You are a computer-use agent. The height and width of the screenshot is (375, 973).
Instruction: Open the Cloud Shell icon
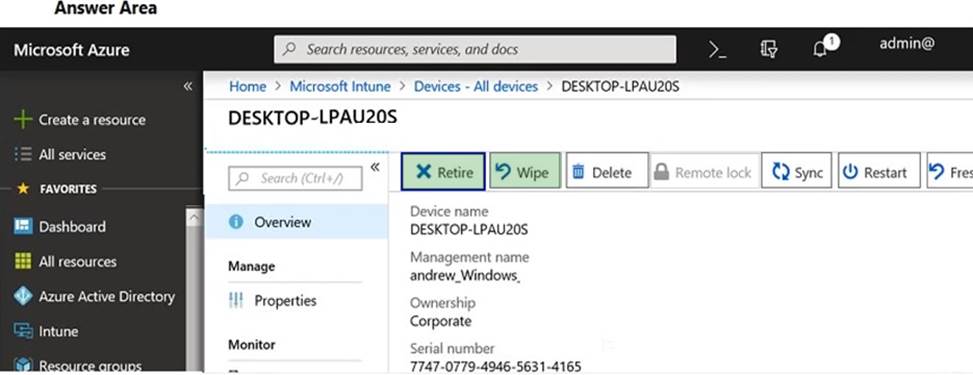[717, 50]
